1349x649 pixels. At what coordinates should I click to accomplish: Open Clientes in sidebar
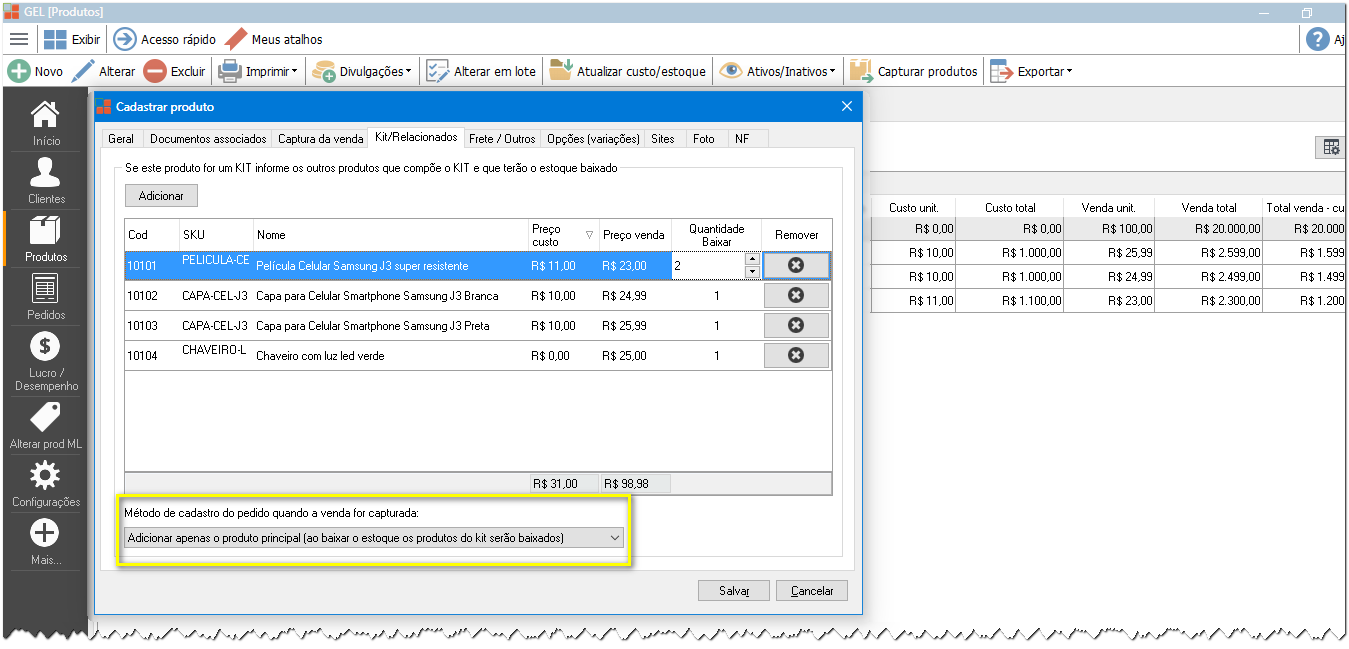tap(46, 181)
